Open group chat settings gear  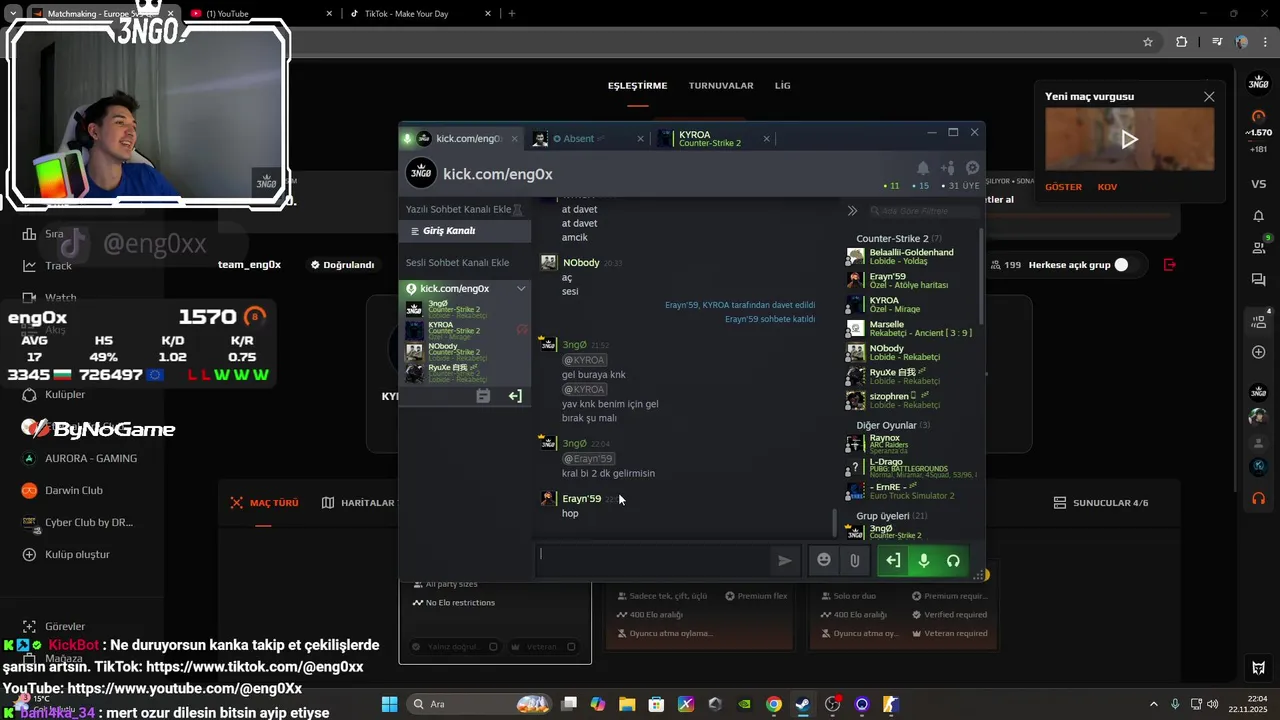(972, 168)
